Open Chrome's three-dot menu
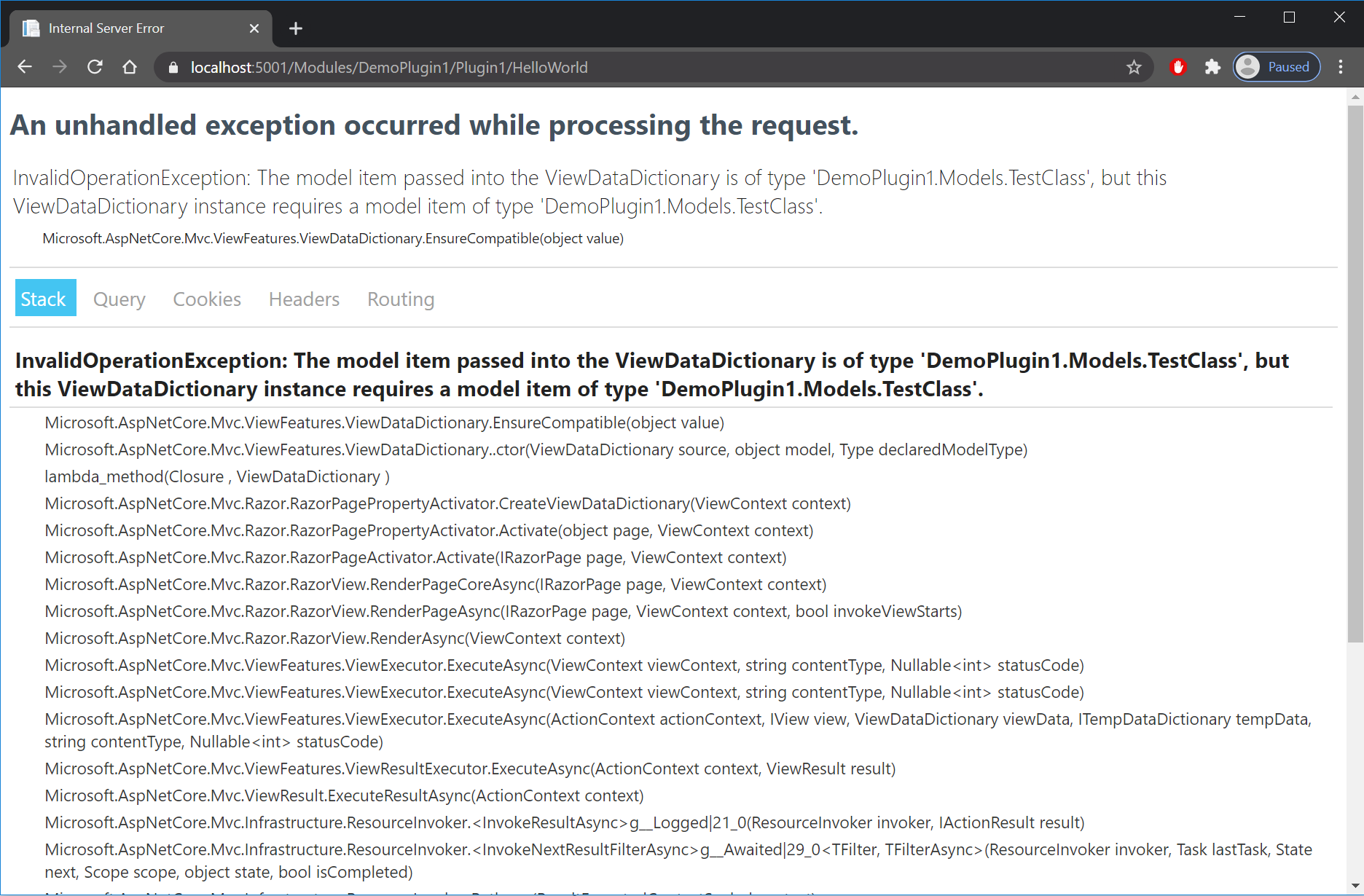Viewport: 1364px width, 896px height. 1341,67
